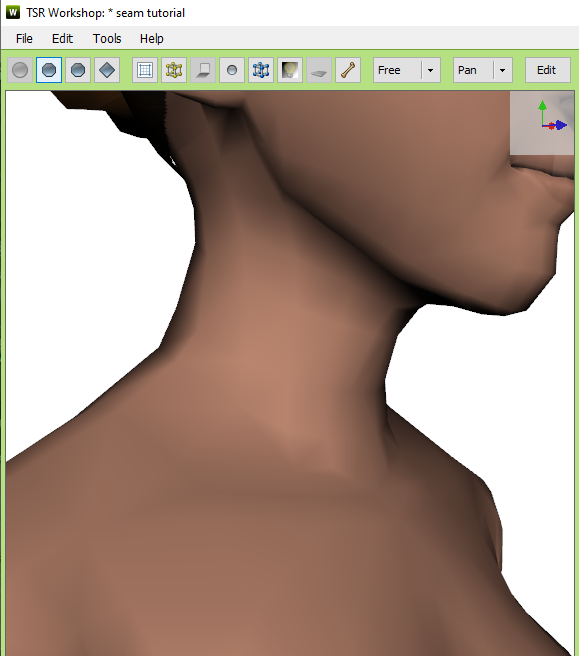
Task: Toggle the lightbulb lighting icon
Action: [x=290, y=70]
